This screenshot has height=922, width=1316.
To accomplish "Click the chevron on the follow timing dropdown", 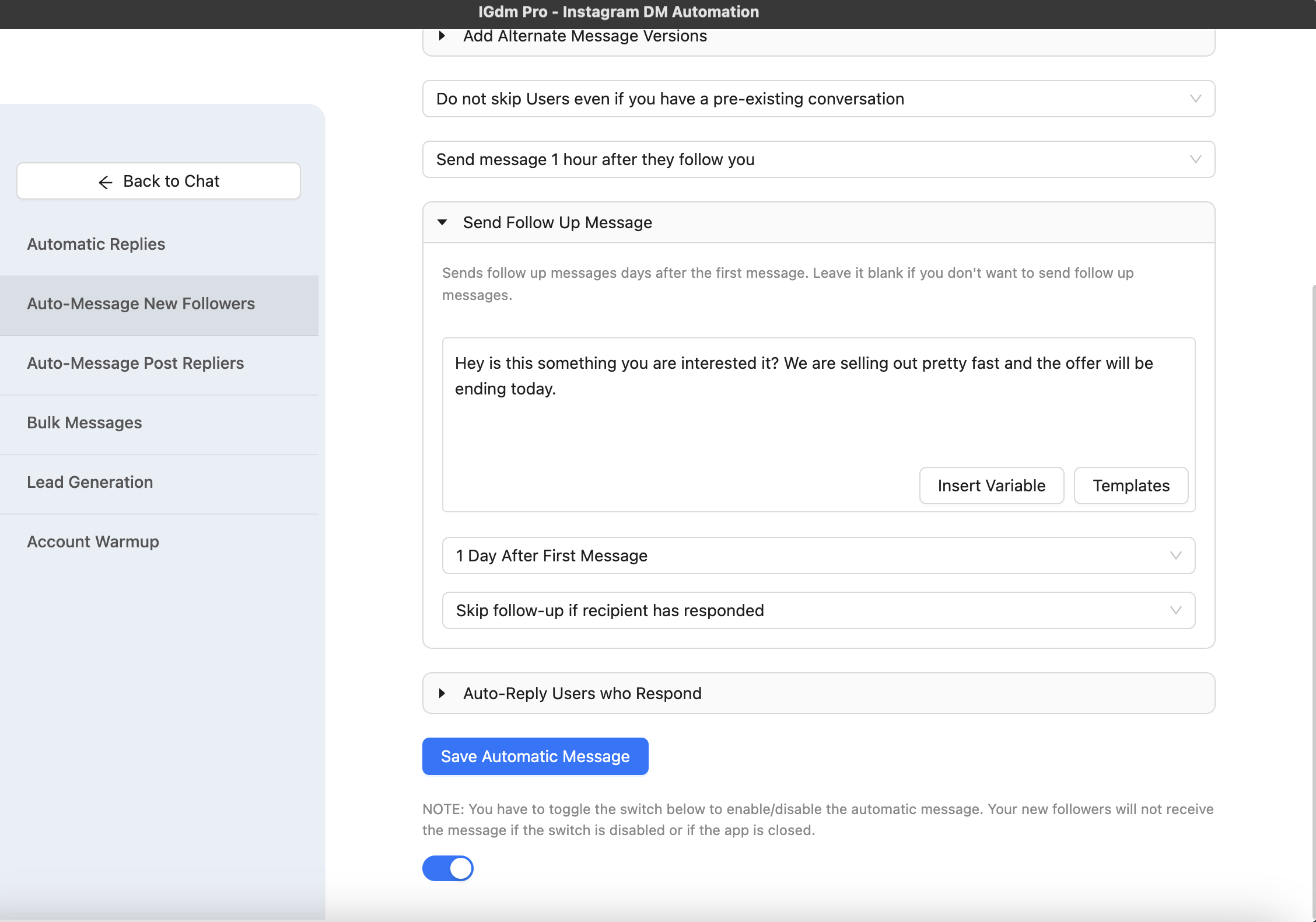I will coord(1195,159).
